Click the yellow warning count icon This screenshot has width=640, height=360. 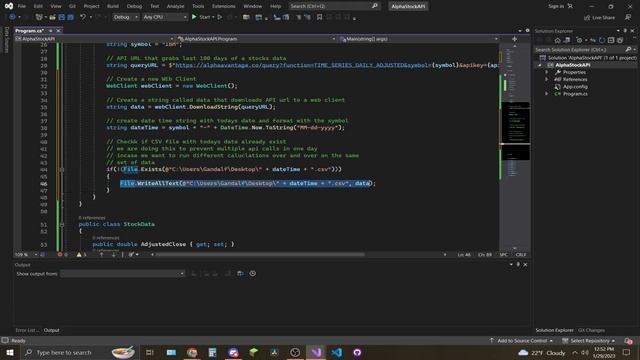[79, 254]
